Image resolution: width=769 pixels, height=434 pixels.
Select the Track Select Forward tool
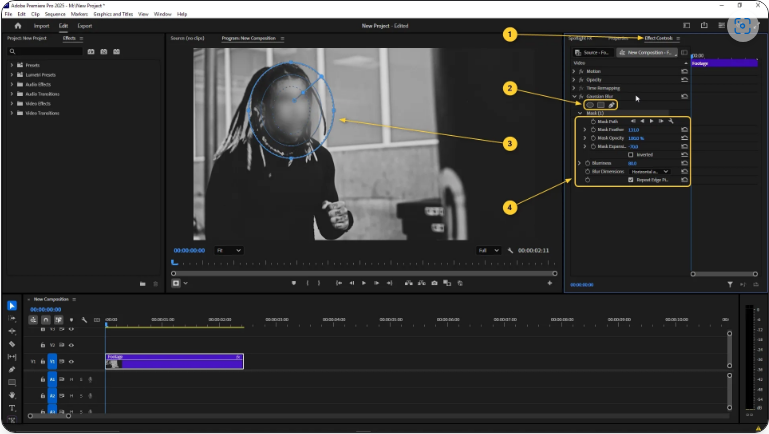12,318
